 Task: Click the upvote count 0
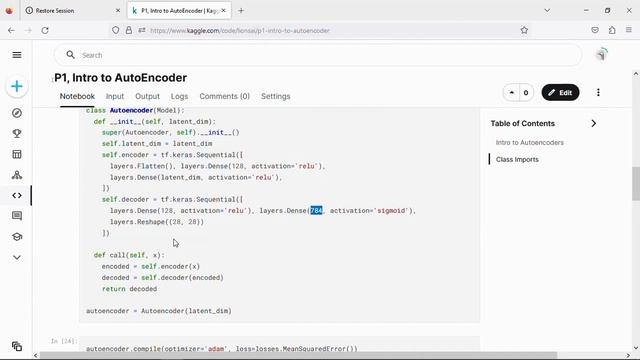tap(526, 93)
